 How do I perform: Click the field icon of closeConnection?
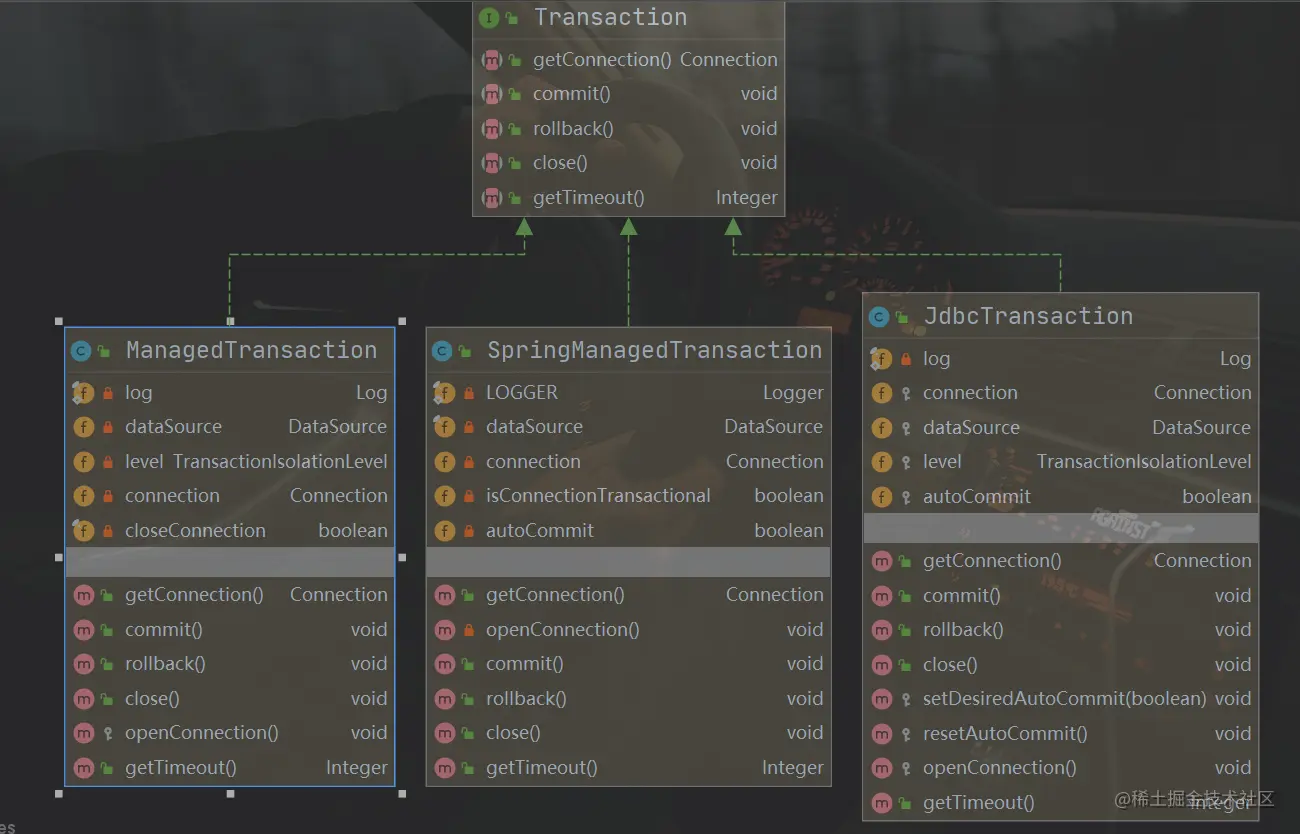[x=83, y=531]
